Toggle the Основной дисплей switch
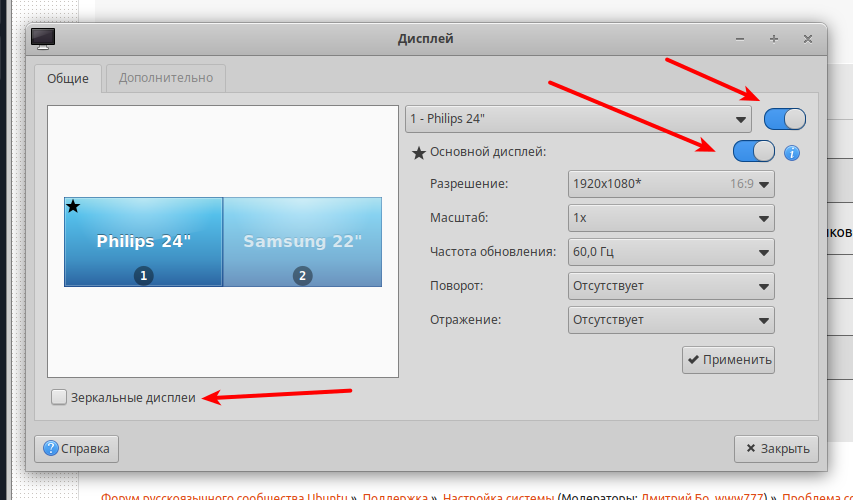This screenshot has width=853, height=500. 753,151
